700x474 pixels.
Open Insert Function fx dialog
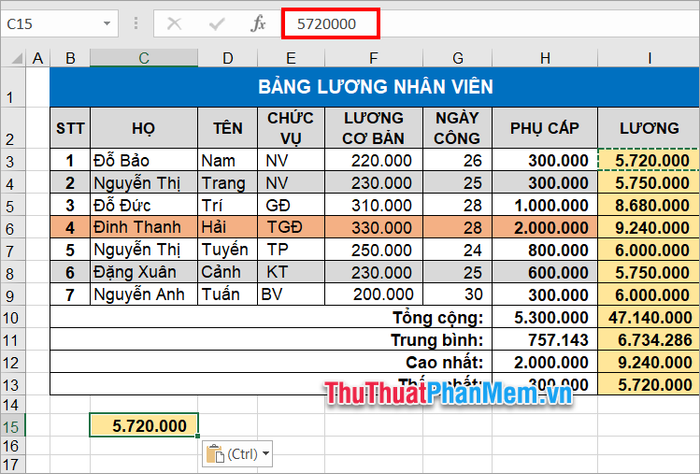(x=258, y=24)
